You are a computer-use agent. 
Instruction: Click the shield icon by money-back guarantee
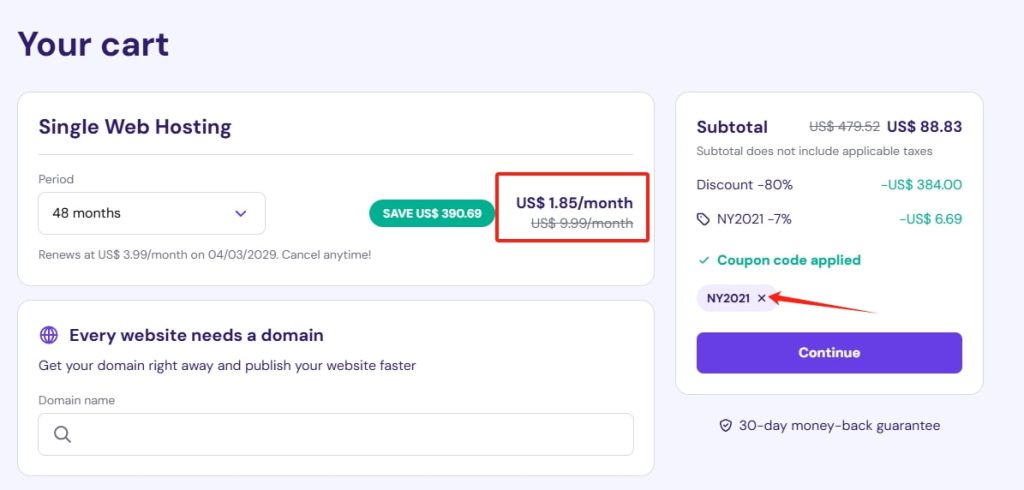(726, 426)
